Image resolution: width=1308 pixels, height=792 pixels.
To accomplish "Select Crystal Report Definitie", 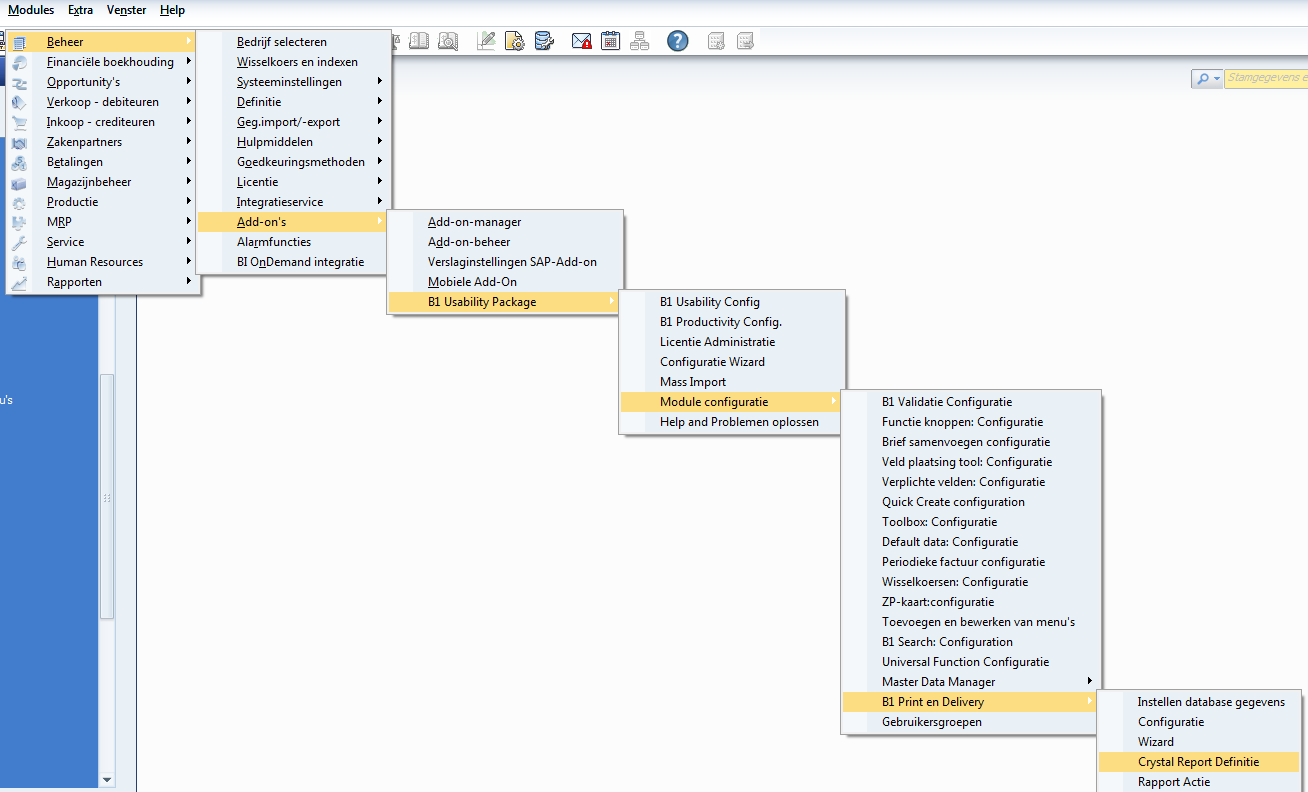I will [1198, 762].
